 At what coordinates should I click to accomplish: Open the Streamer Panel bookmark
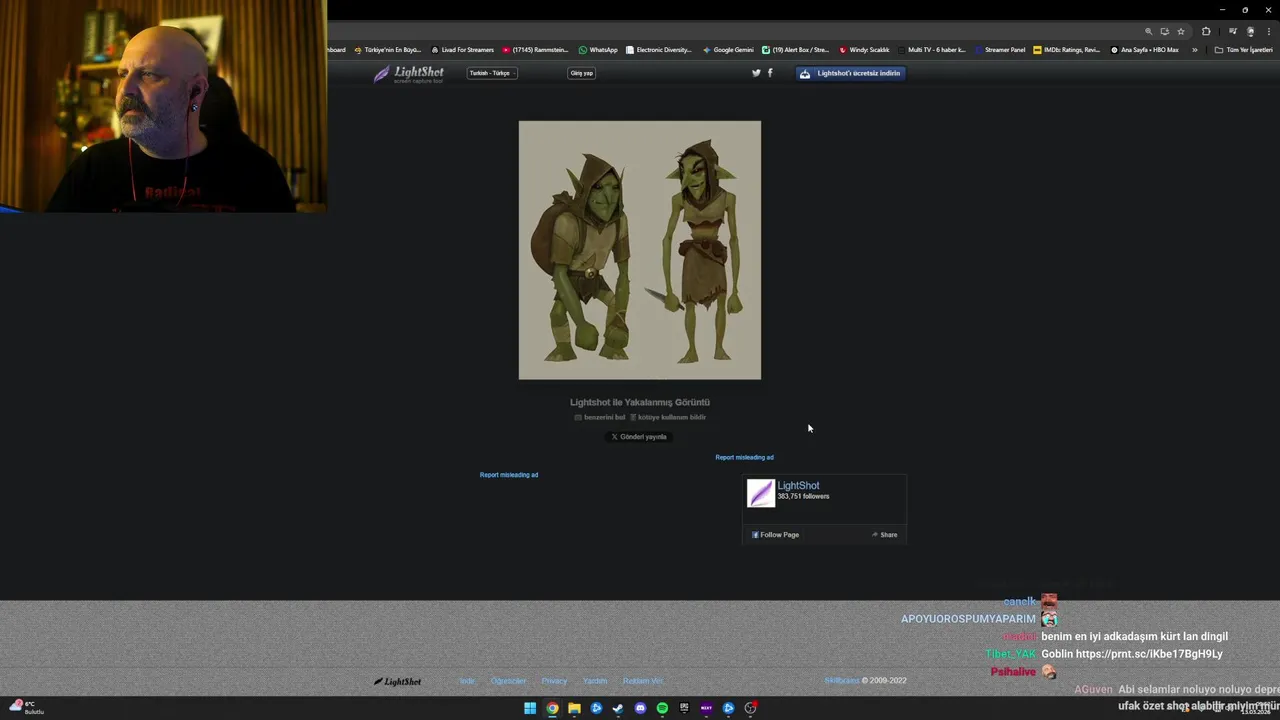(x=1000, y=50)
